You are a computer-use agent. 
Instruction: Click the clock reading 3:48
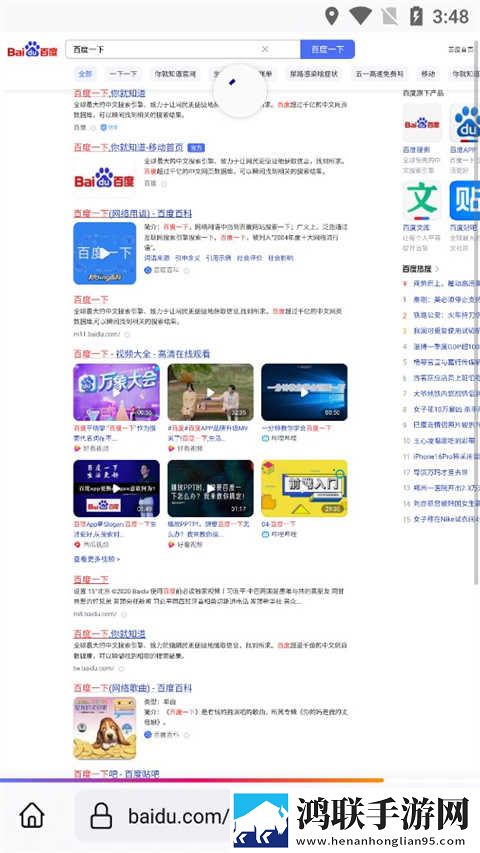451,16
